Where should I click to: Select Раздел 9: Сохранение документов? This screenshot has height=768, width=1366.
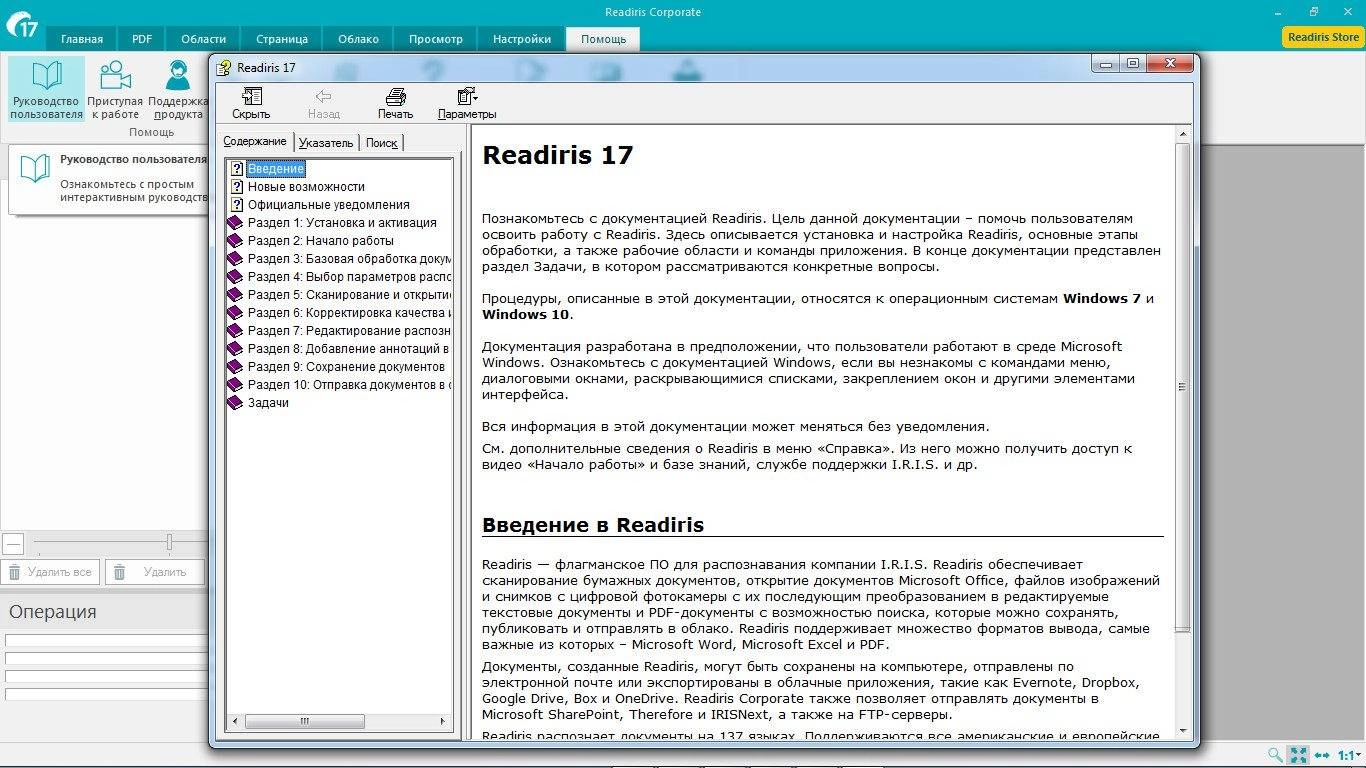pyautogui.click(x=346, y=367)
